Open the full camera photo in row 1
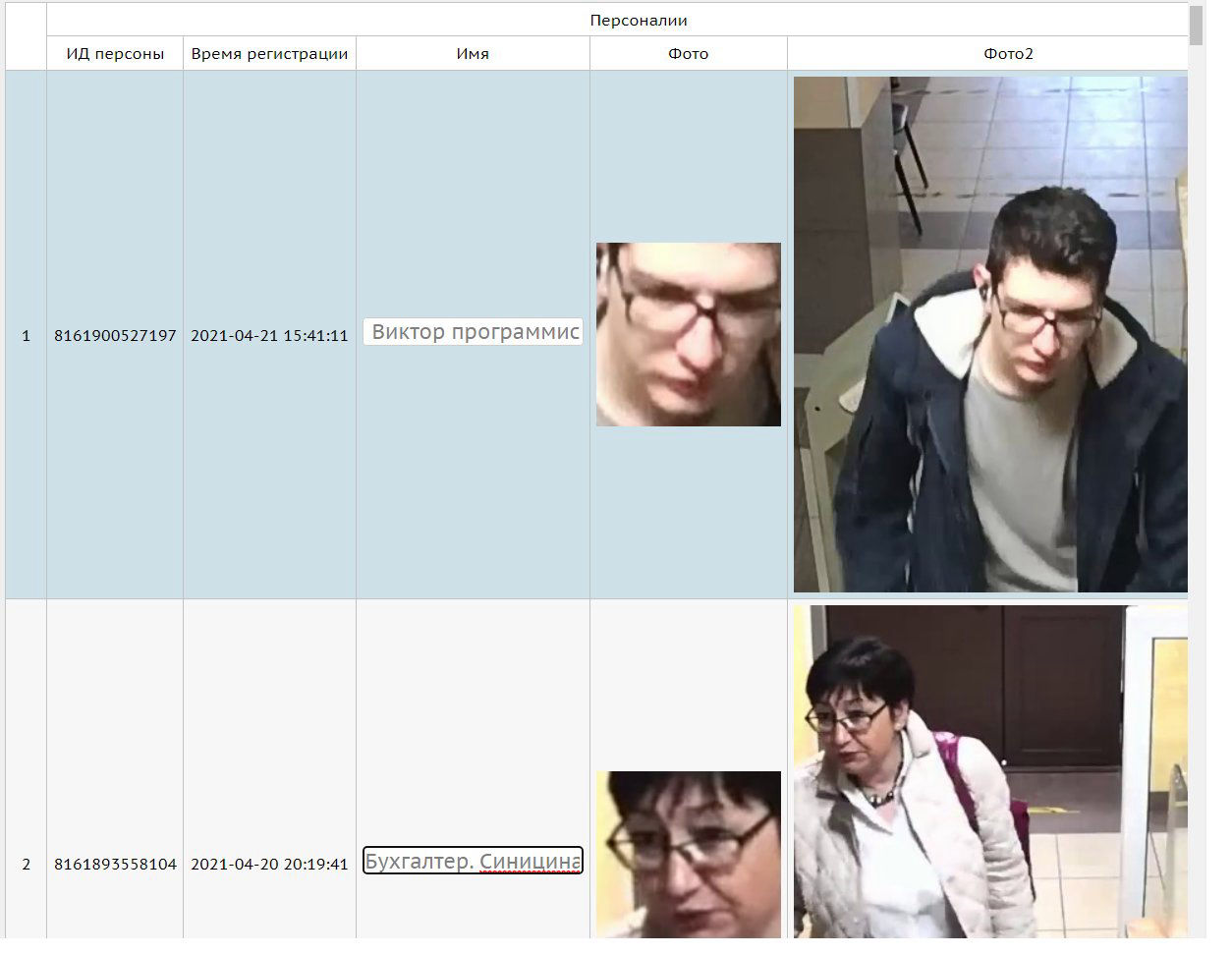 pos(990,334)
